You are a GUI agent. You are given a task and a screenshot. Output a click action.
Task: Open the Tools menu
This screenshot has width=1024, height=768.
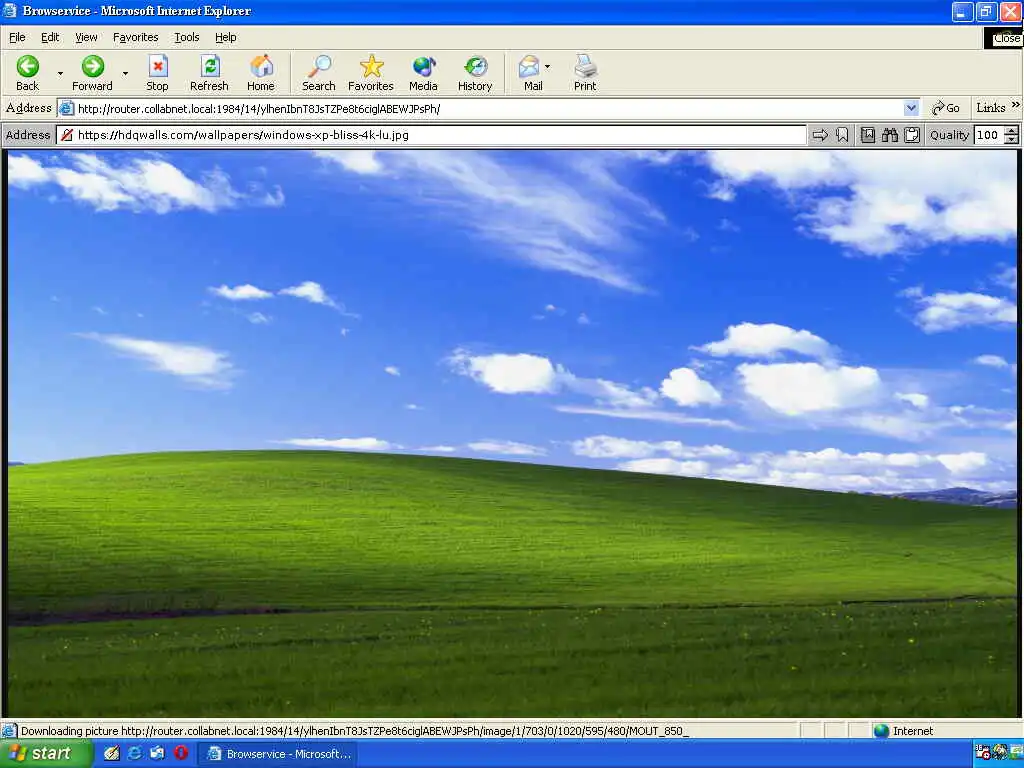[x=186, y=37]
